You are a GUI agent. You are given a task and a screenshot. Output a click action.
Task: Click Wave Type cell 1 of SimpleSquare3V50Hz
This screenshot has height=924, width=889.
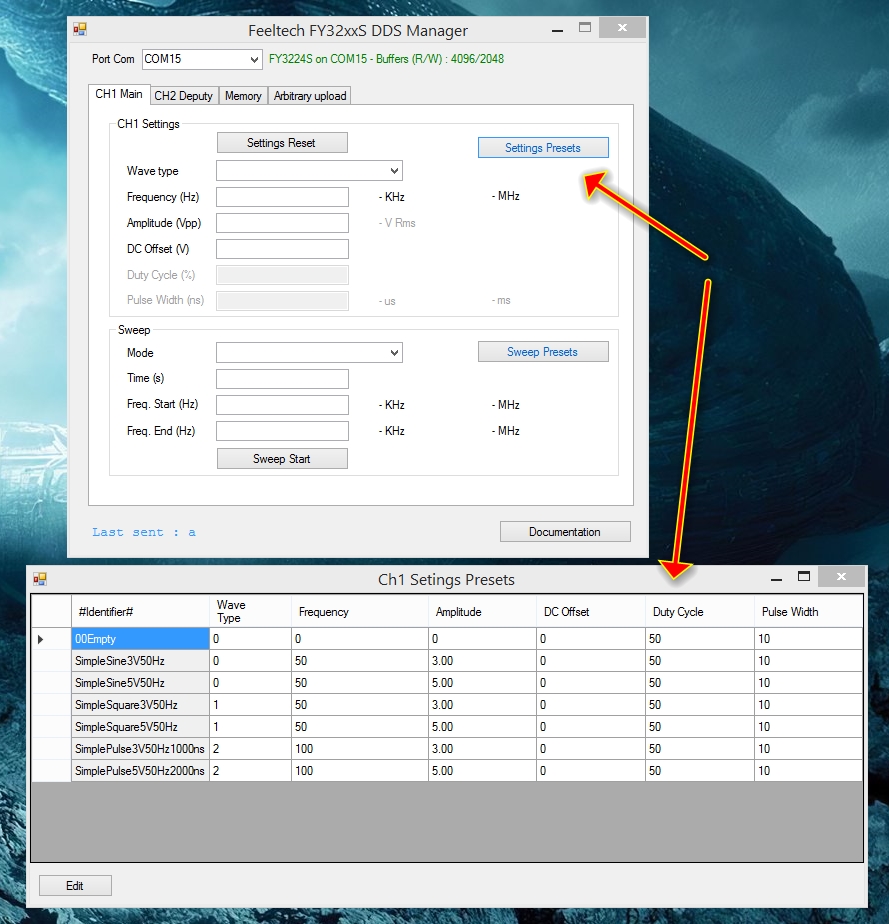[250, 705]
